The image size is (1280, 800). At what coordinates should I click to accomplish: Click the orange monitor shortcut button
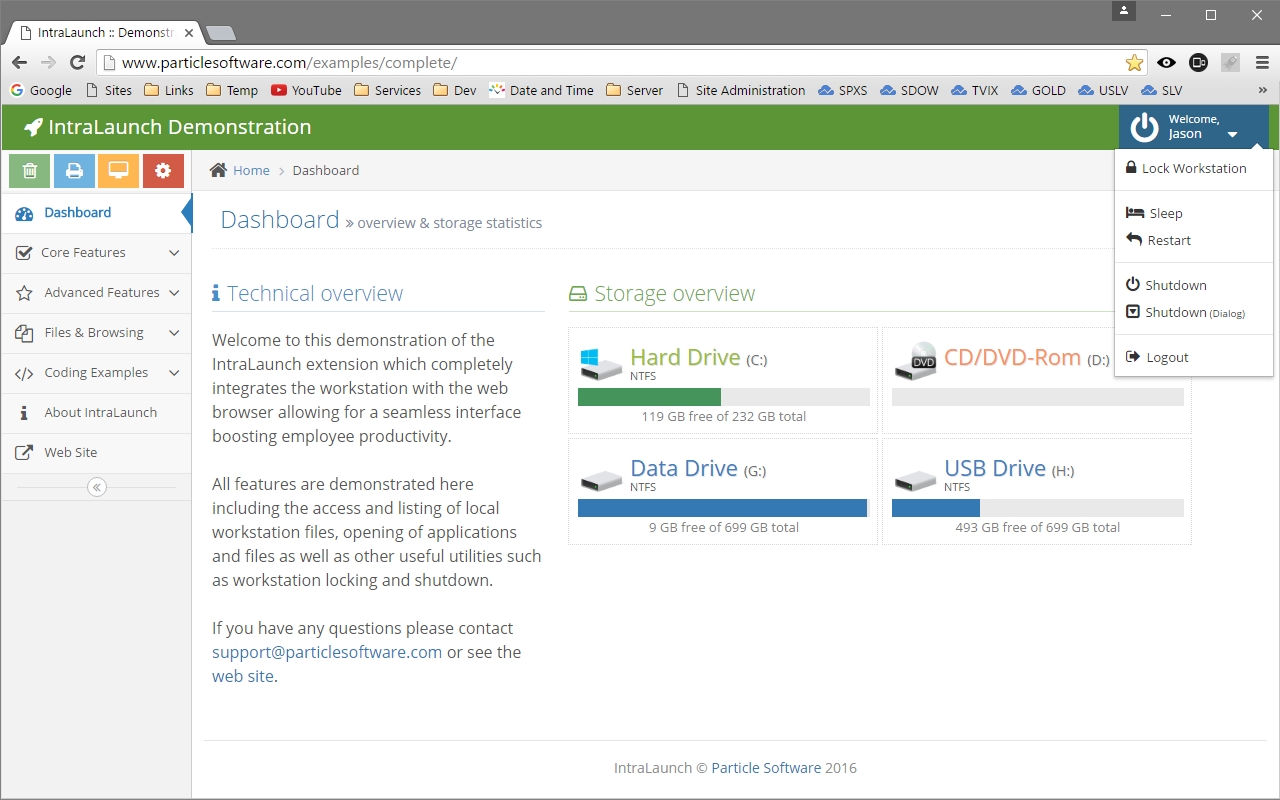coord(119,171)
